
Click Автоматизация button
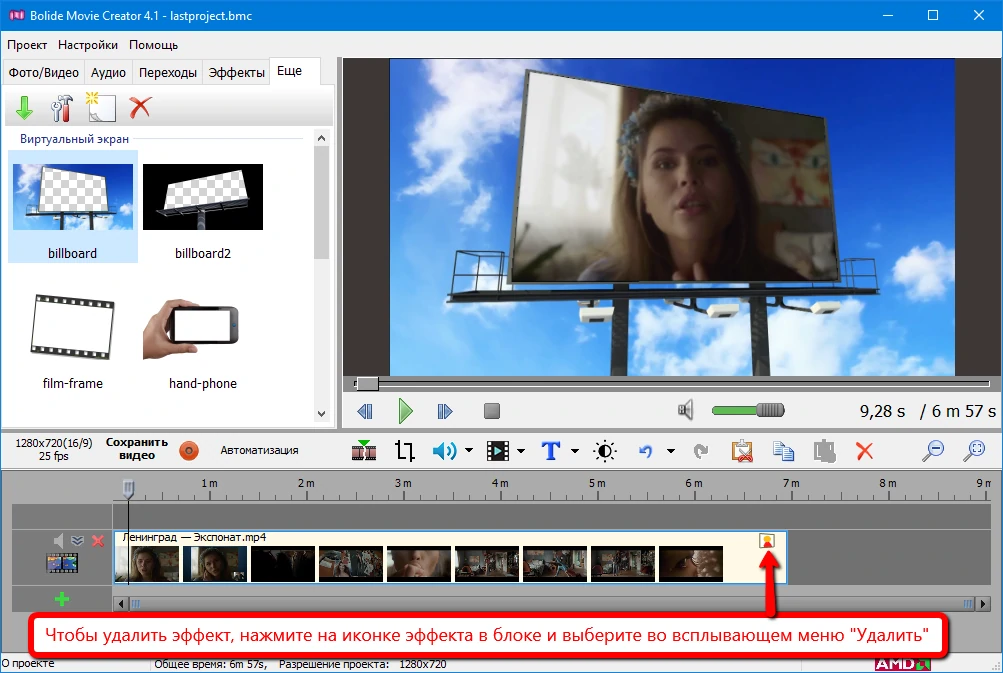(x=259, y=450)
